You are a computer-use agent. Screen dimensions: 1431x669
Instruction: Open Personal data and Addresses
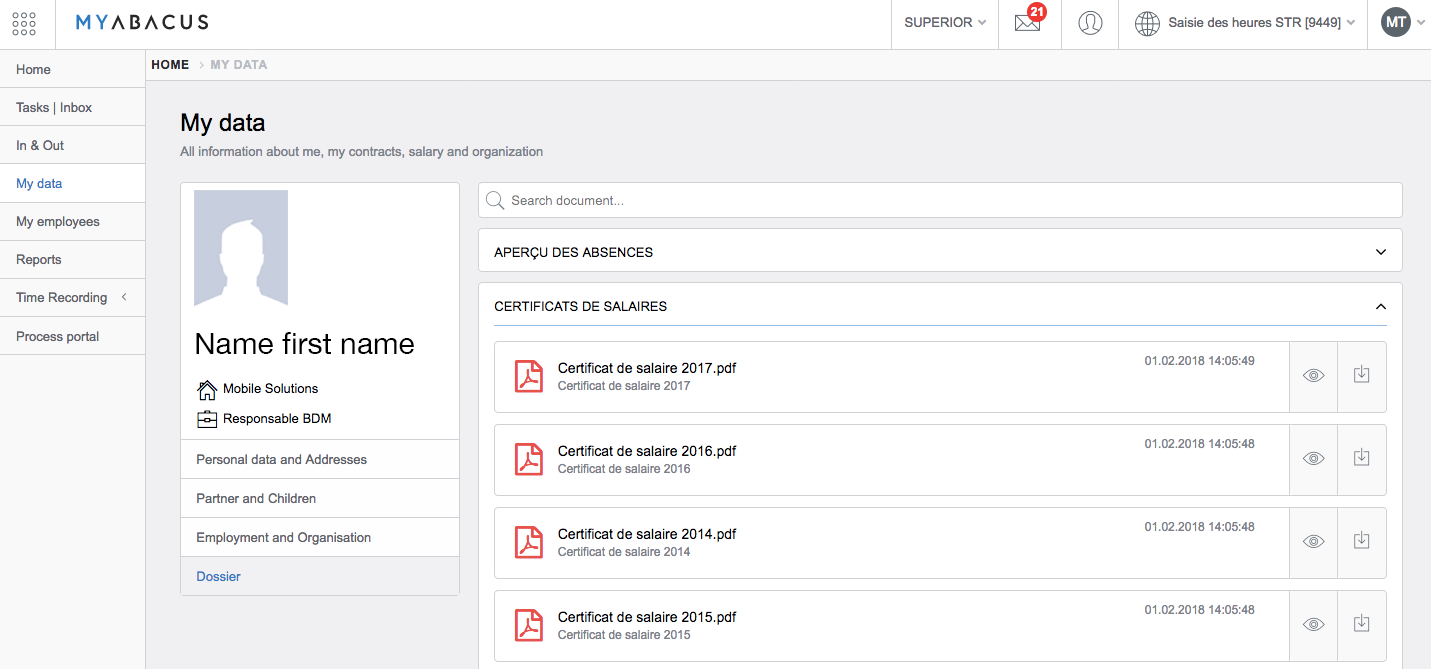[x=320, y=459]
